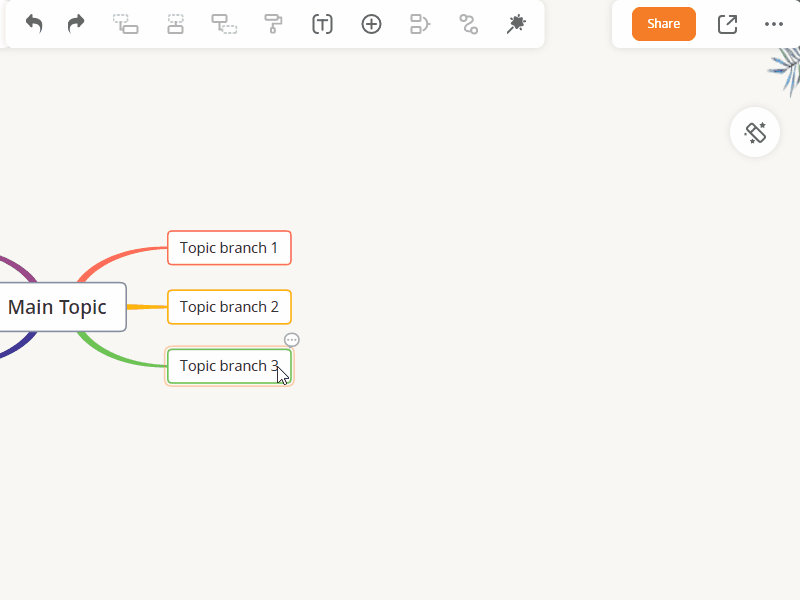This screenshot has height=600, width=800.
Task: Select the Topic branch 2 node
Action: click(x=229, y=307)
